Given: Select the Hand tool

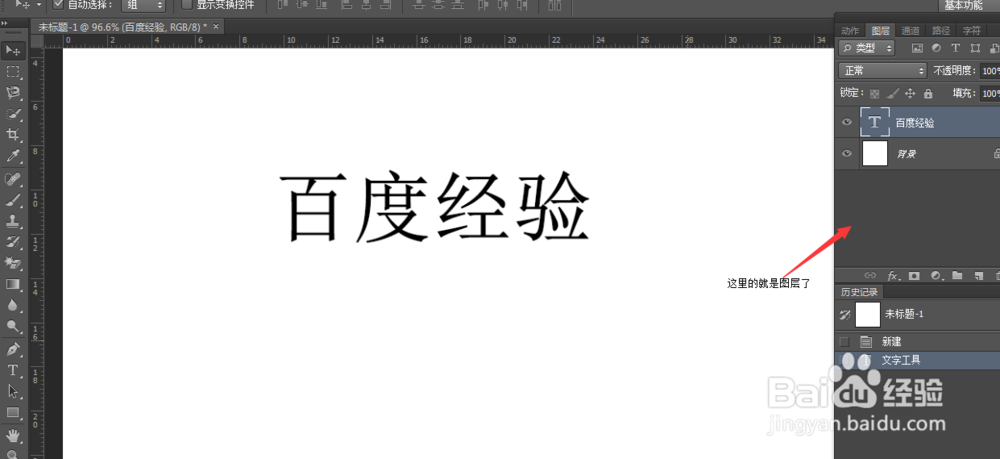Looking at the screenshot, I should (13, 436).
